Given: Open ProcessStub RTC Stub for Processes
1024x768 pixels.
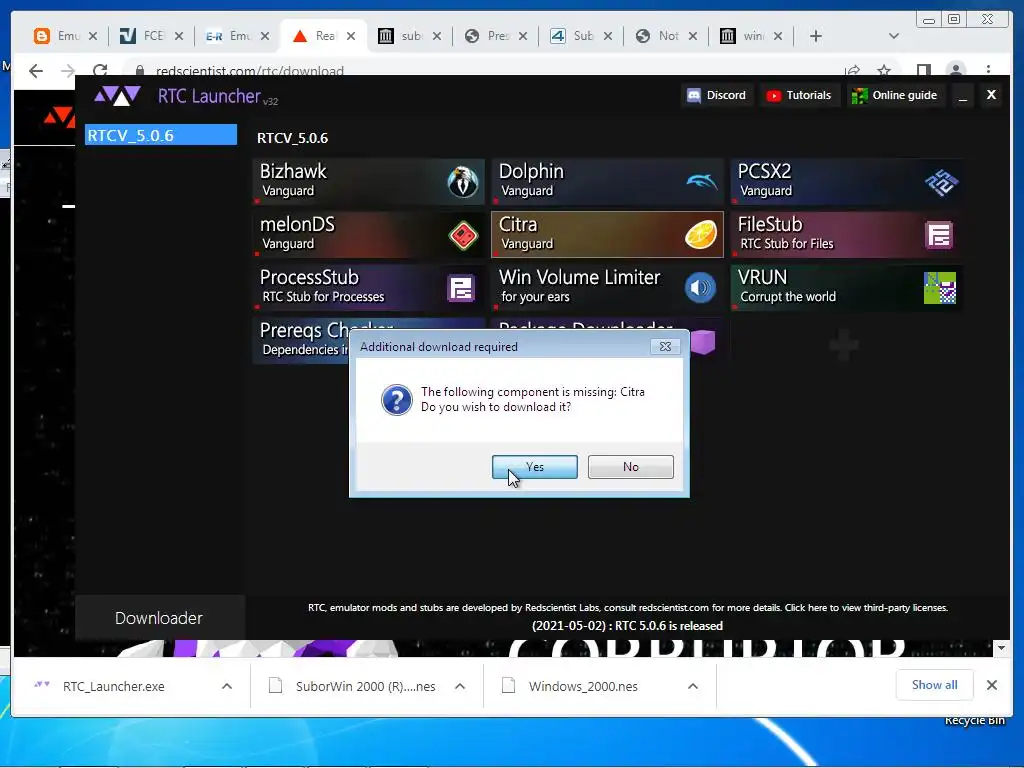Looking at the screenshot, I should point(368,287).
